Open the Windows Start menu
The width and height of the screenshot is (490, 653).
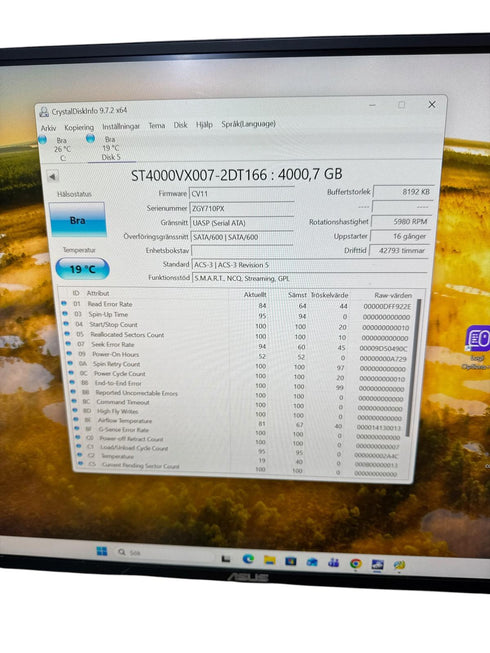click(x=102, y=551)
